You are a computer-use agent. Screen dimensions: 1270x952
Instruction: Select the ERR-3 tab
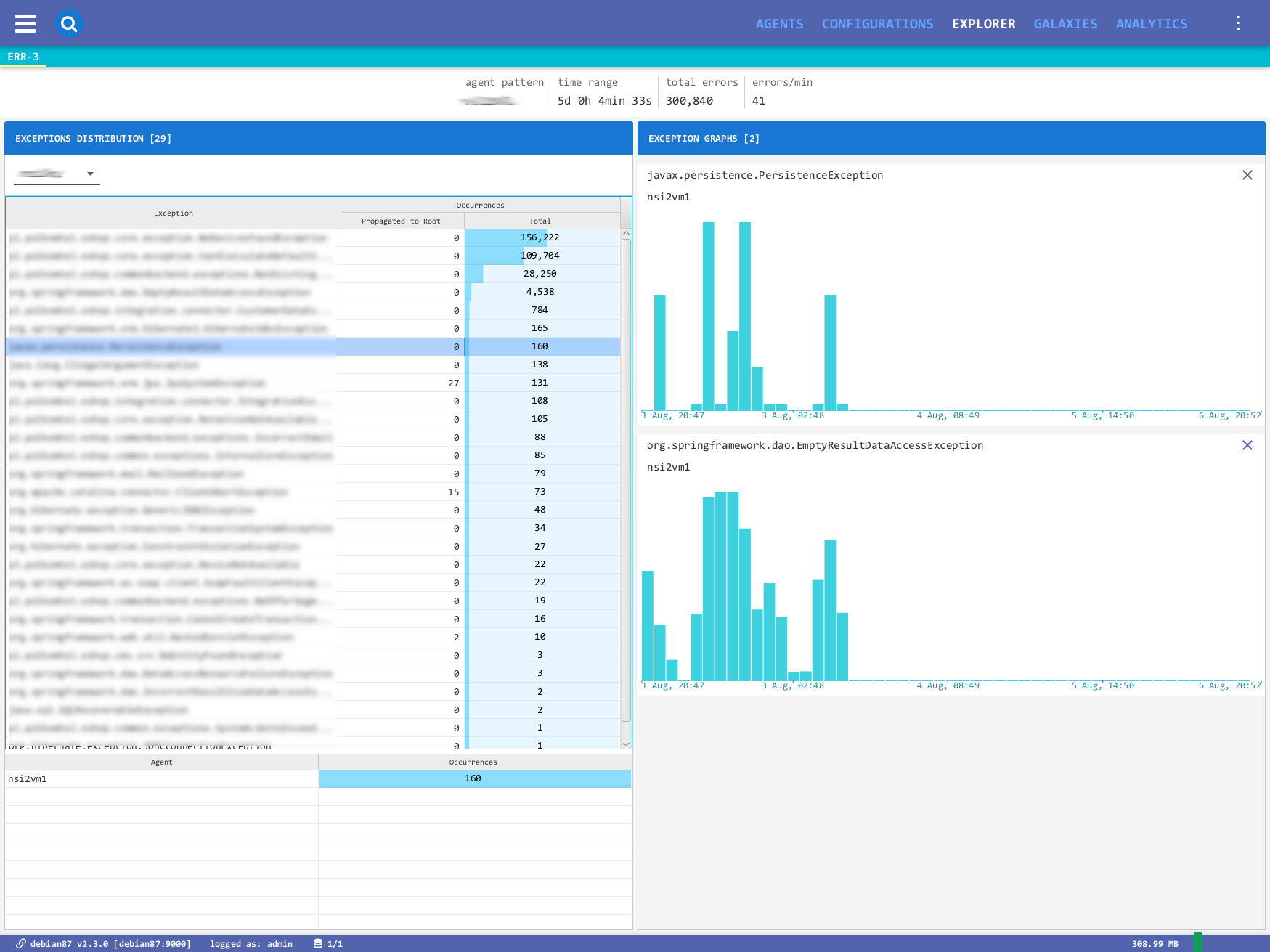point(23,57)
